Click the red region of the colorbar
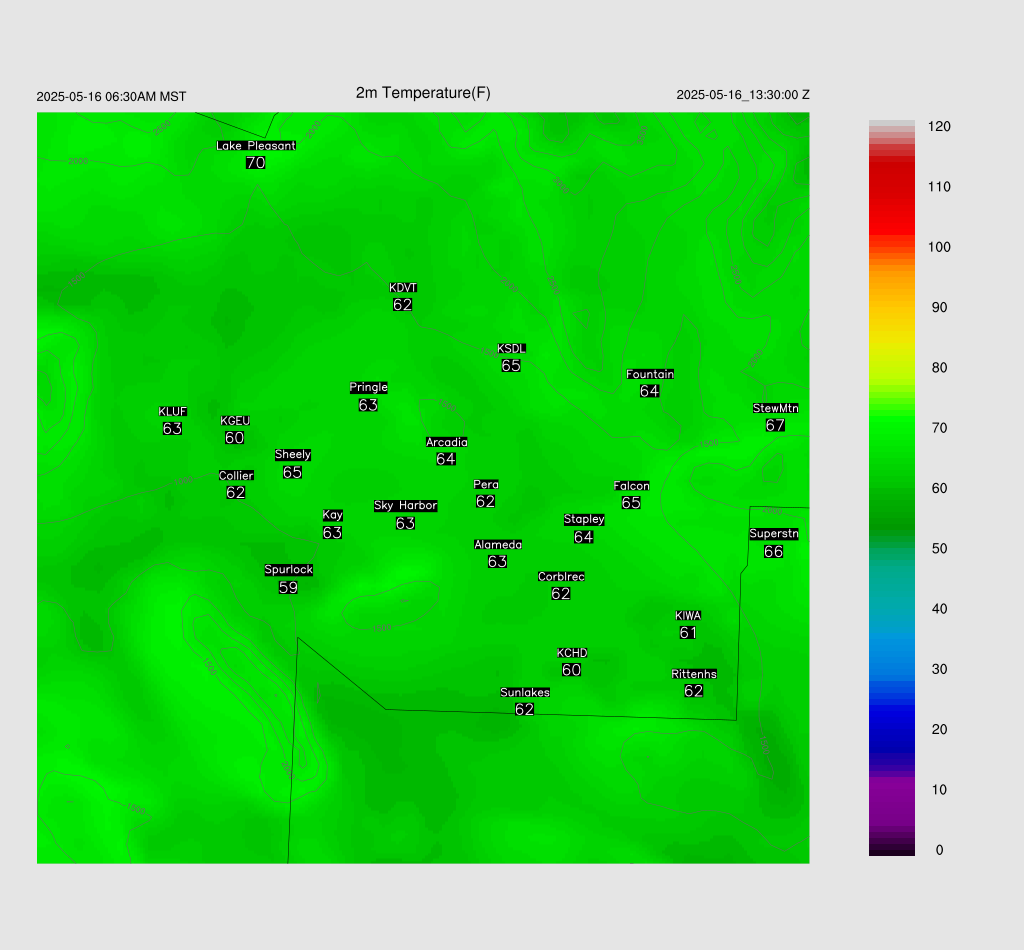Screen dimensions: 1024x950 point(891,196)
